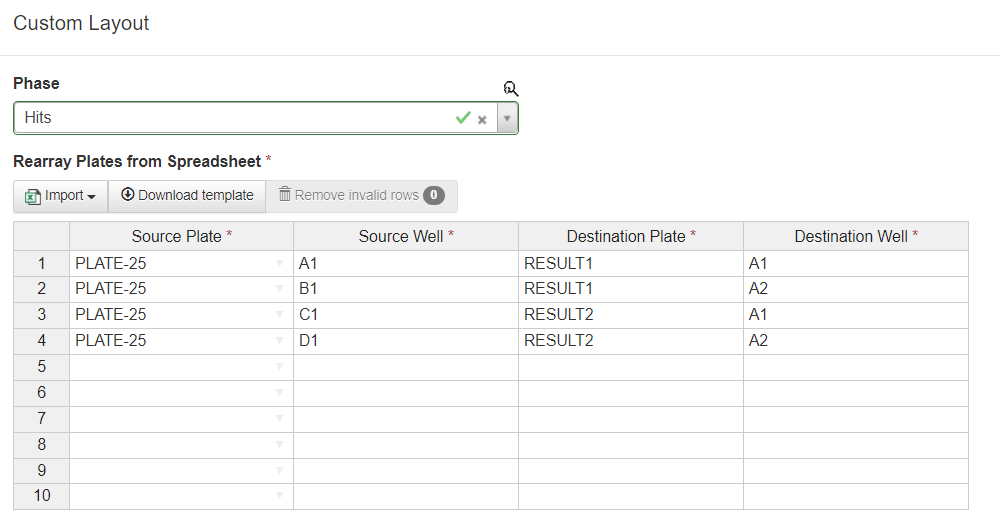
Task: Open Source Plate dropdown in empty row 5
Action: [279, 368]
